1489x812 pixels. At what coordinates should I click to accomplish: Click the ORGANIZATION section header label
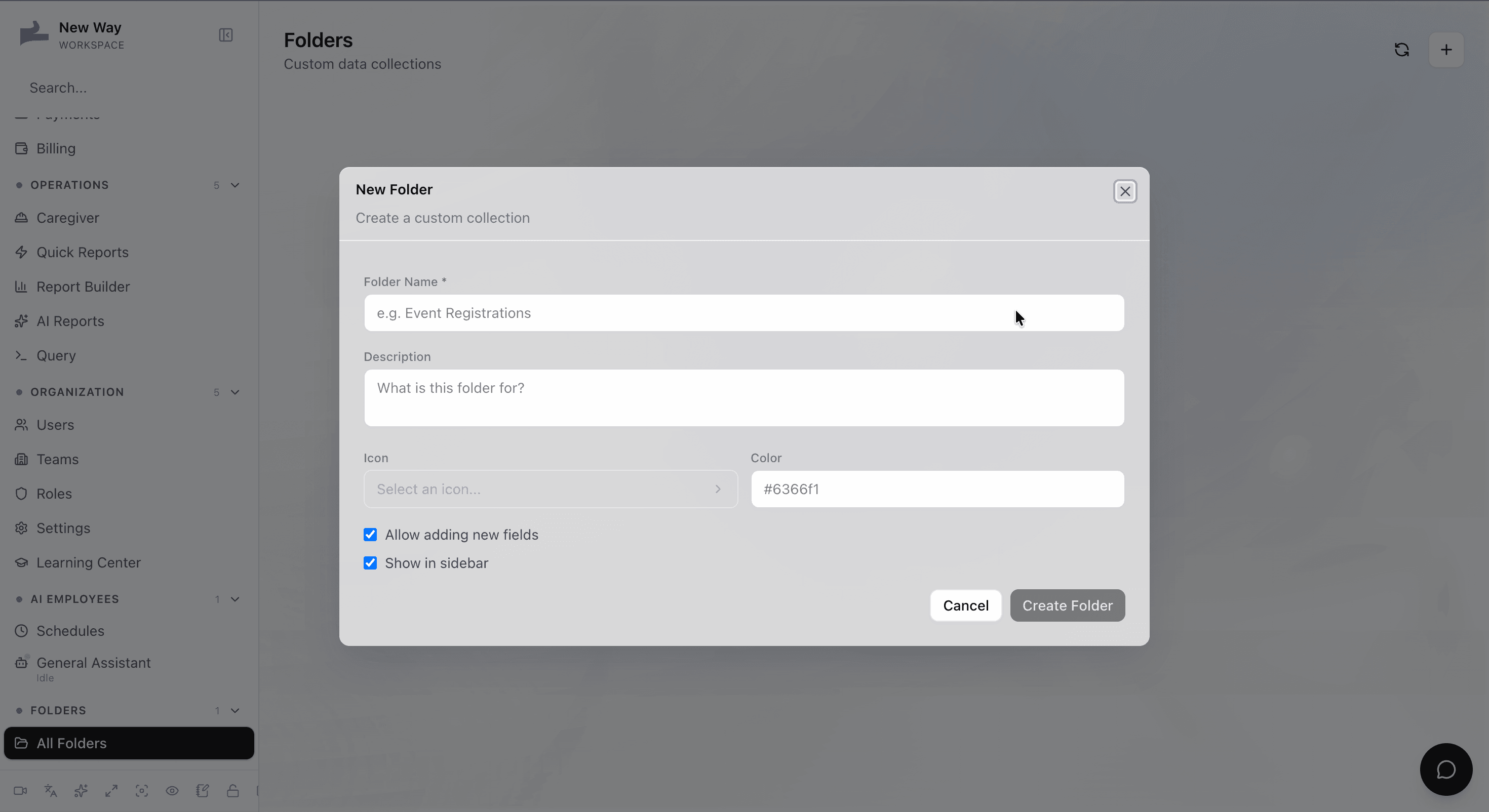pos(77,392)
